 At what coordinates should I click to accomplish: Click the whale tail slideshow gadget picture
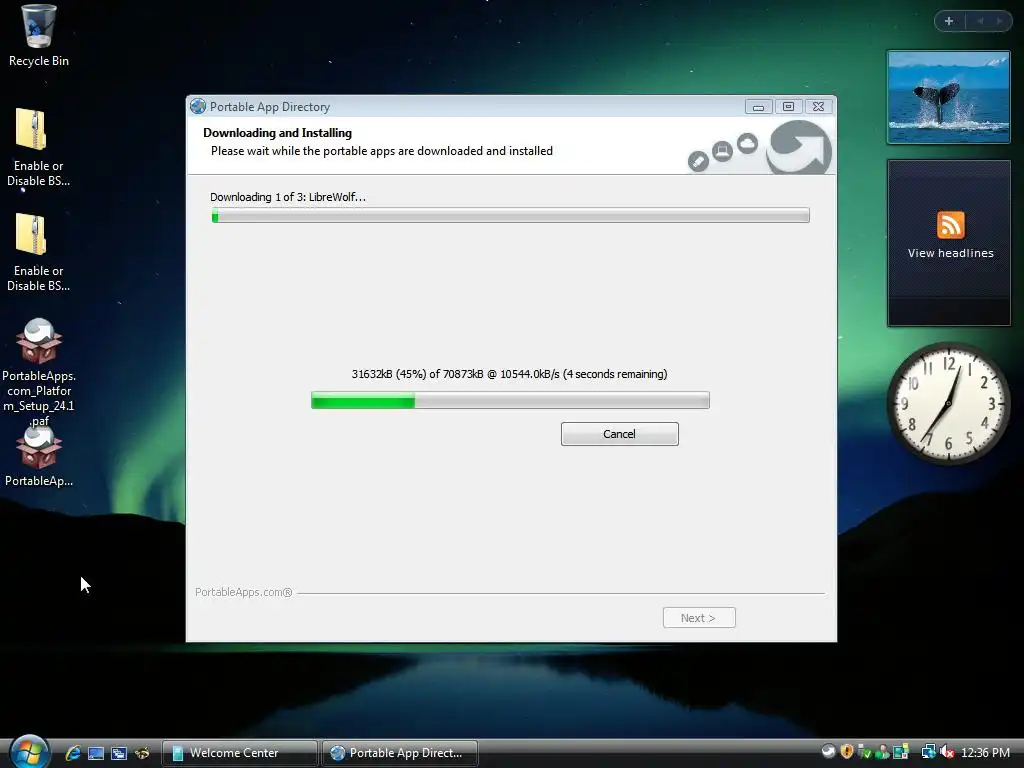(x=948, y=97)
